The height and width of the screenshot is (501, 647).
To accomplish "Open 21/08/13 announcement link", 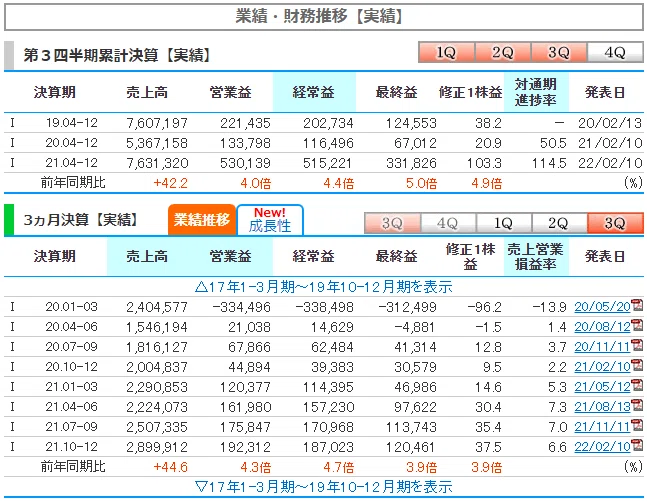I will [x=602, y=407].
